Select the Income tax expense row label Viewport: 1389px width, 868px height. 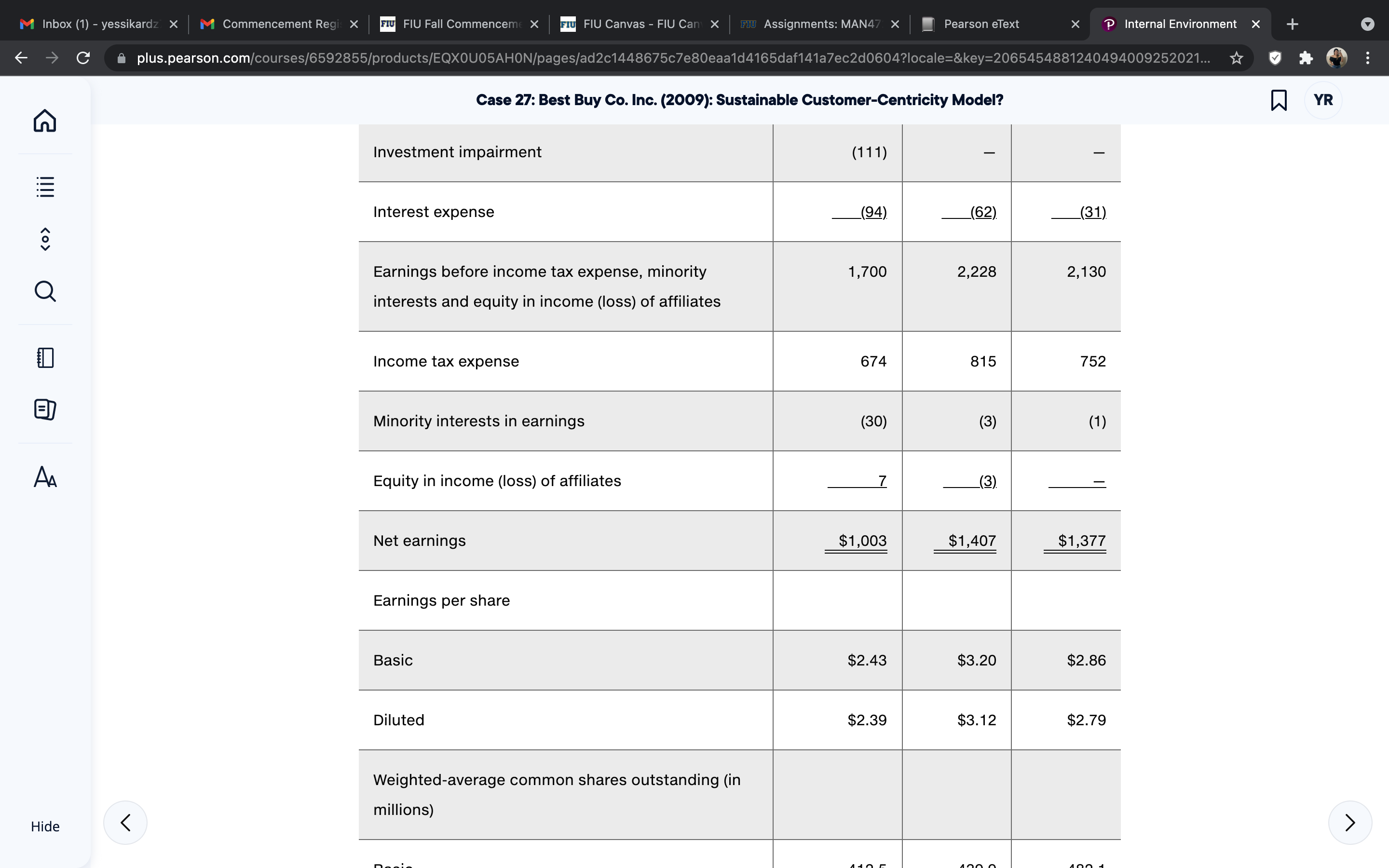pos(446,361)
